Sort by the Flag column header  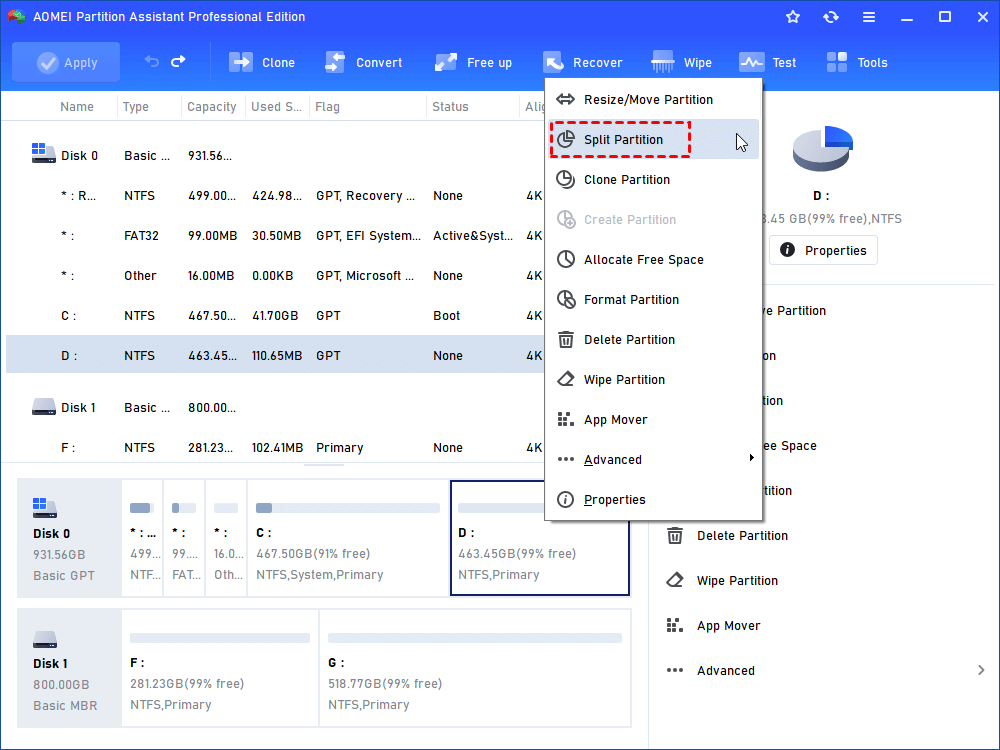[x=327, y=107]
